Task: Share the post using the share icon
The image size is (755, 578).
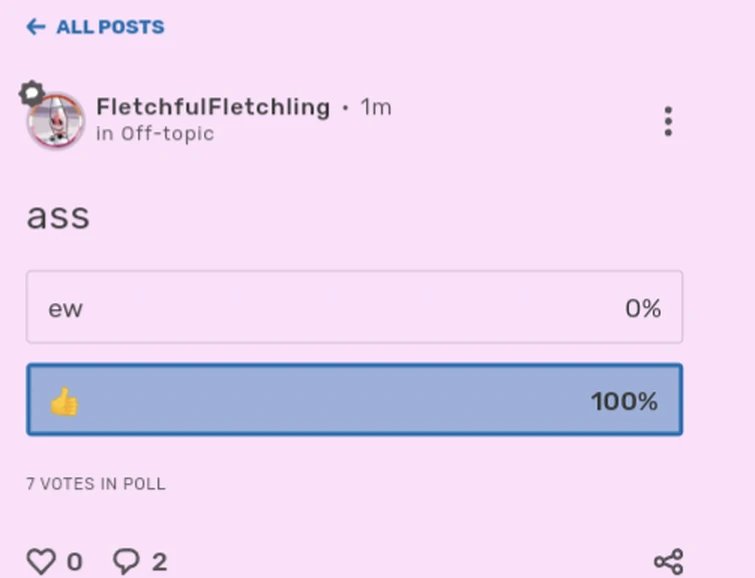Action: tap(668, 562)
